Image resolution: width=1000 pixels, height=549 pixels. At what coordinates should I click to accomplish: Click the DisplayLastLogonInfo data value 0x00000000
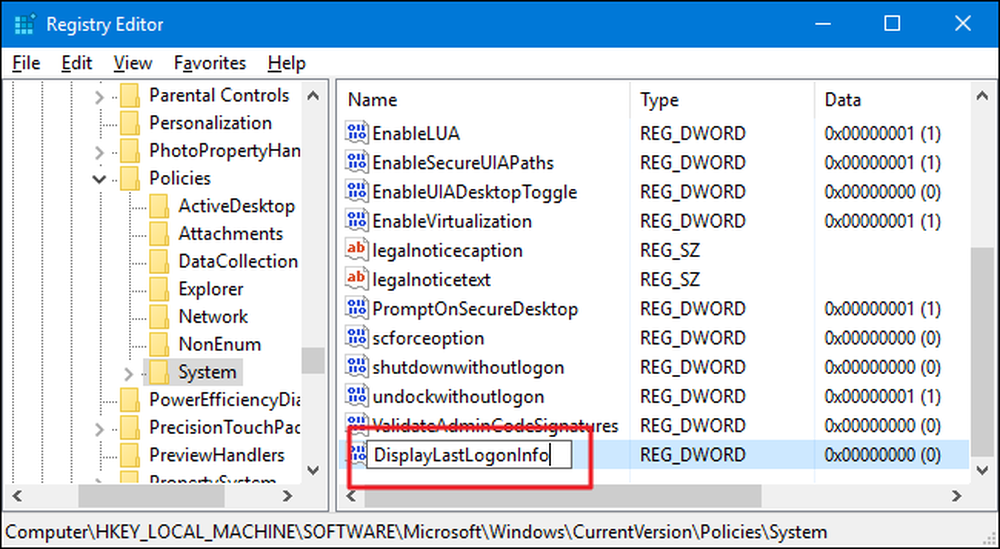click(883, 455)
